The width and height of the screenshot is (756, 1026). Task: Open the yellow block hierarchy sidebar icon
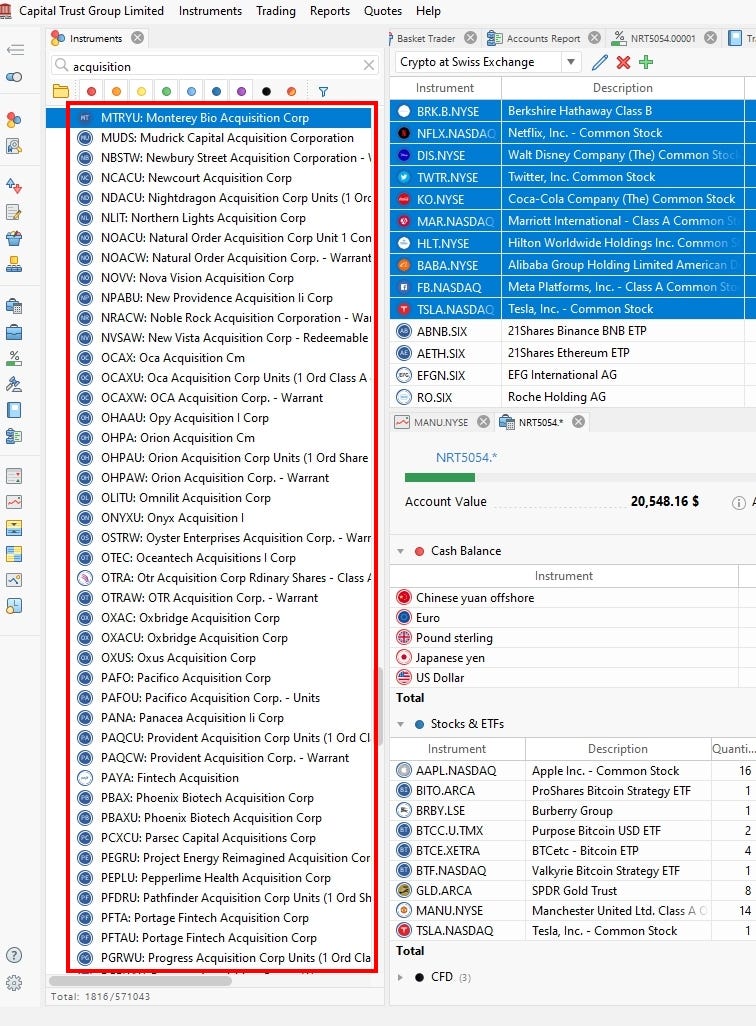(14, 264)
